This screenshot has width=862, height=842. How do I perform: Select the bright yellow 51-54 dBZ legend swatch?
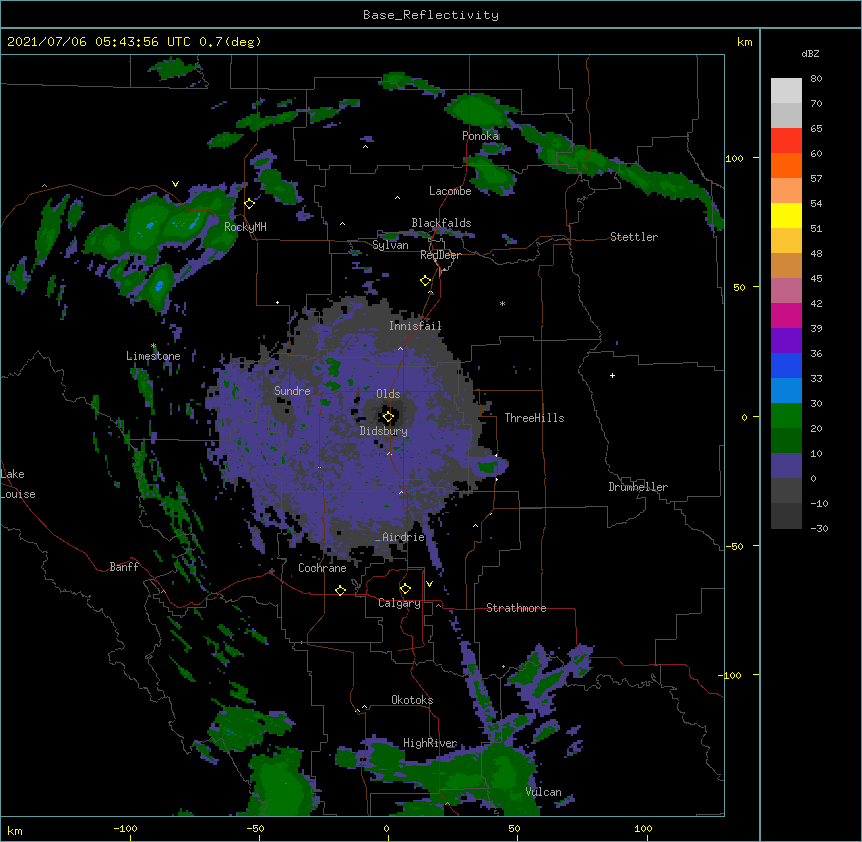tap(786, 215)
